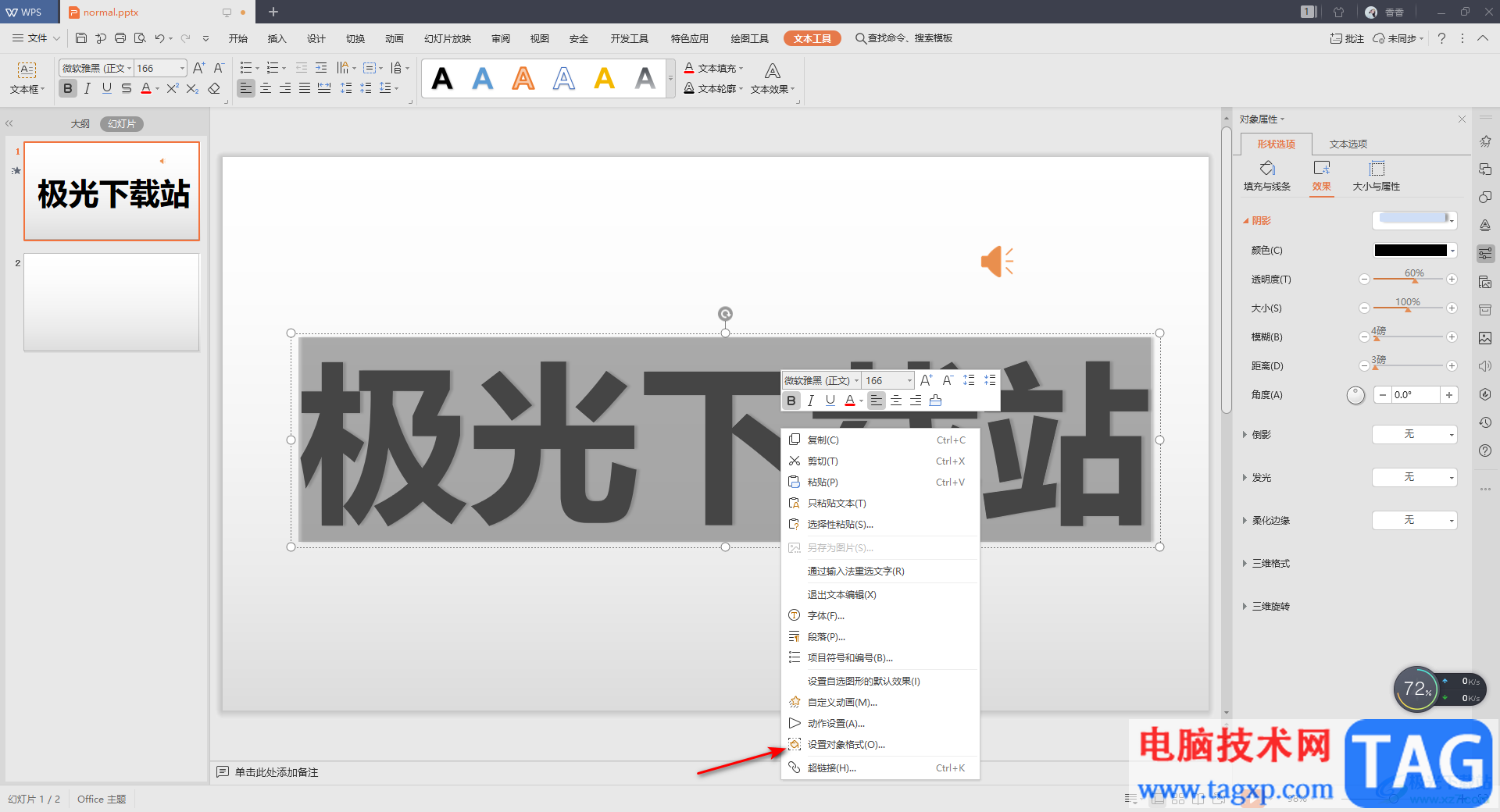Click the Print icon in quick toolbar
1500x812 pixels.
pos(120,38)
